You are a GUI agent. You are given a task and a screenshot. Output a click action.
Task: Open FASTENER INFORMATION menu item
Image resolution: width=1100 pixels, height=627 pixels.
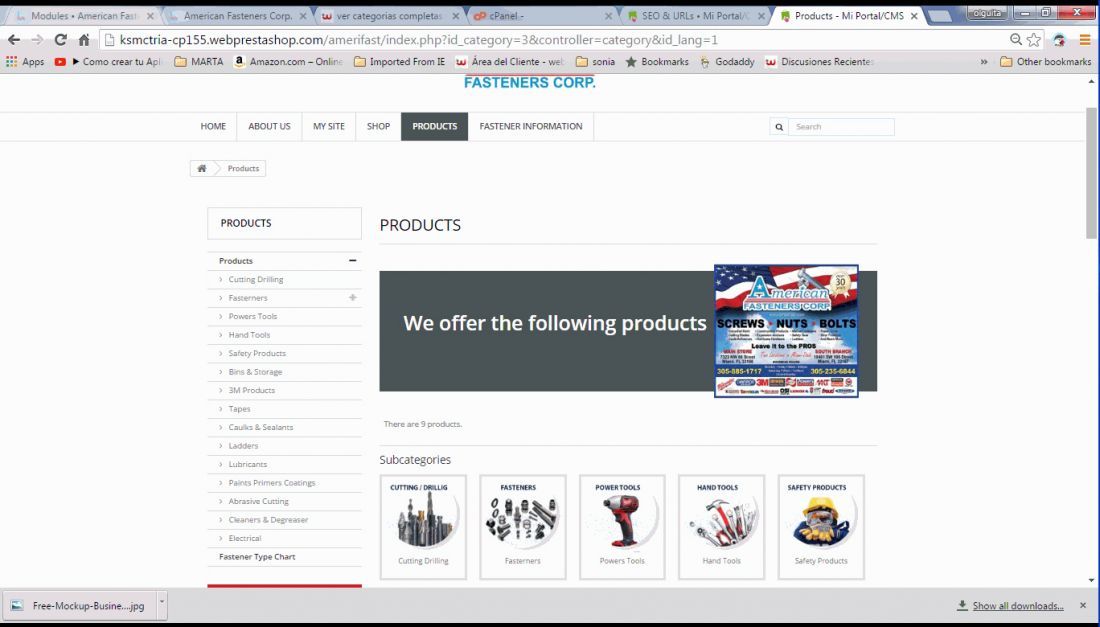(531, 126)
